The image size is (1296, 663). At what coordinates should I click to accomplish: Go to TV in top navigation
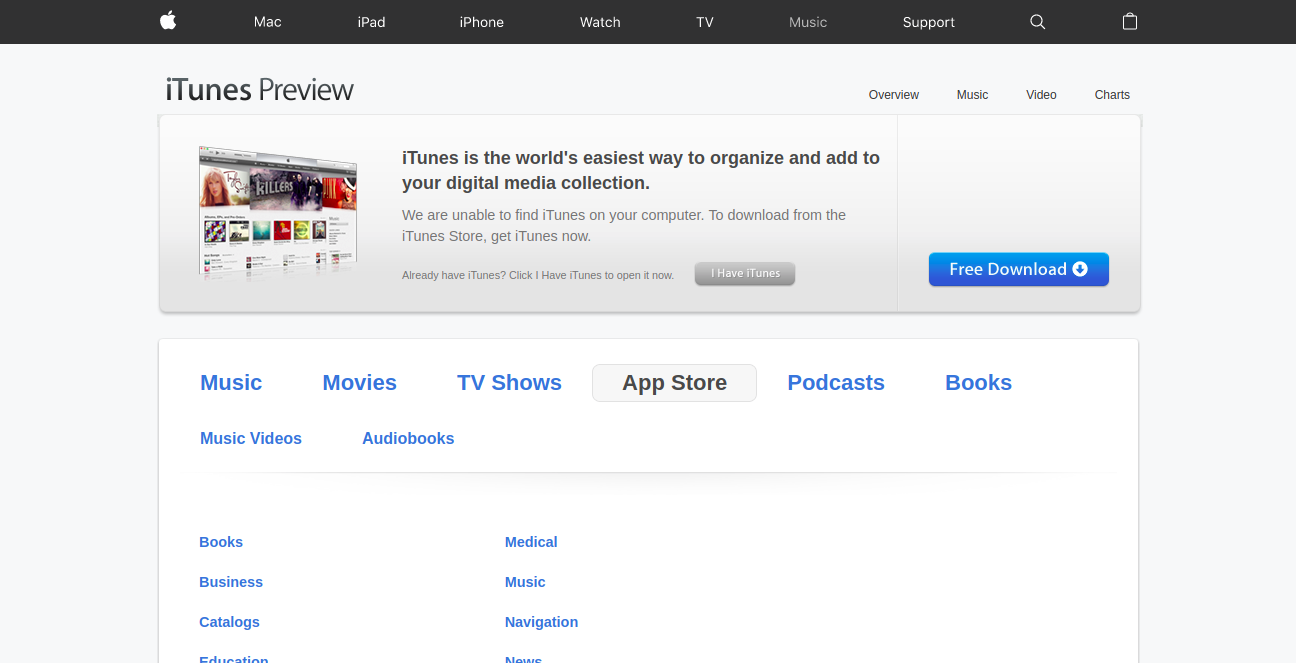point(705,22)
